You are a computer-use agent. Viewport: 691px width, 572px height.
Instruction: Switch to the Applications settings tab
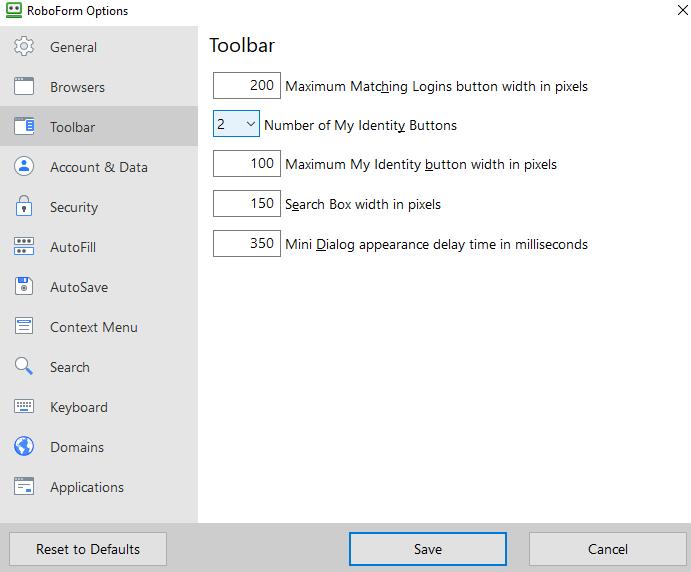(x=87, y=487)
